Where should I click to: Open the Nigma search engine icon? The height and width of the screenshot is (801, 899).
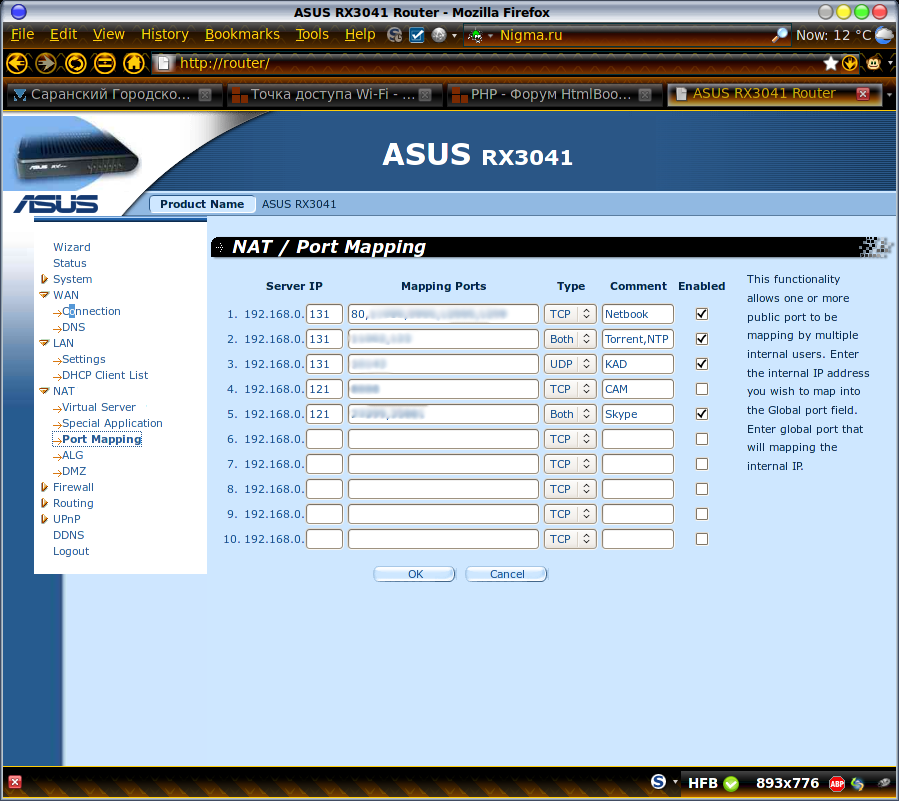click(475, 36)
